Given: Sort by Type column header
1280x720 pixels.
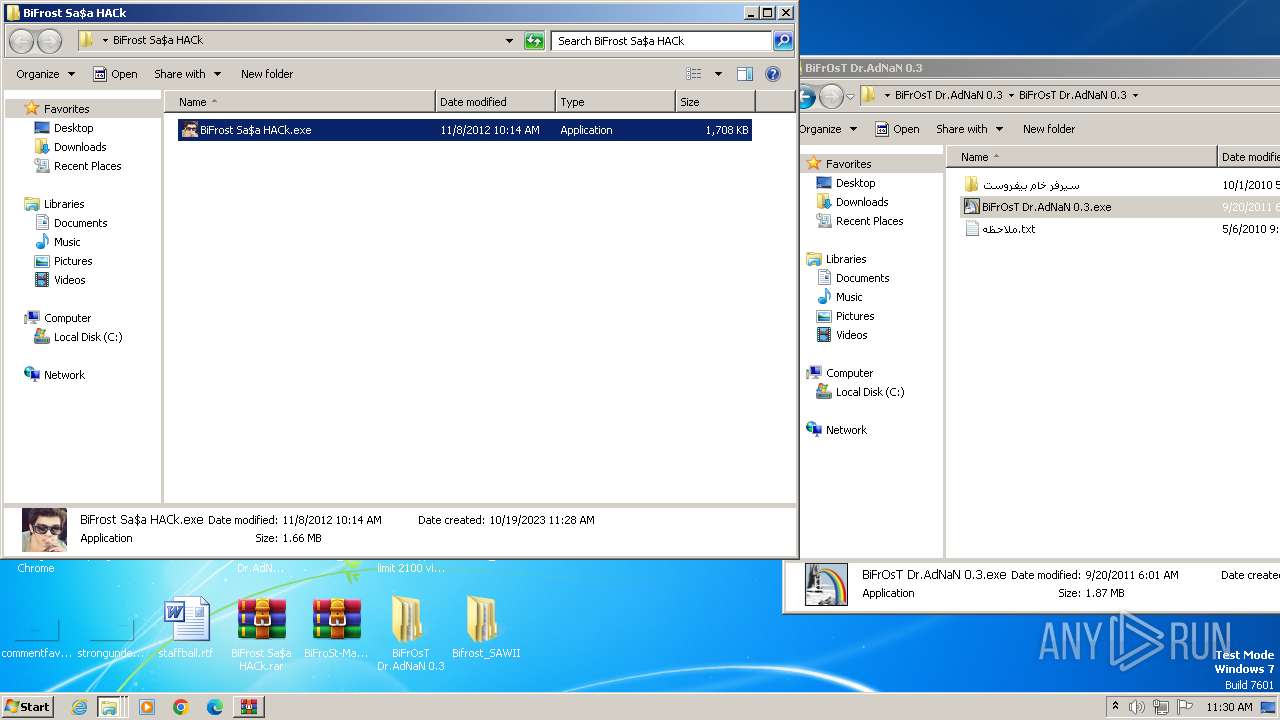Looking at the screenshot, I should click(x=615, y=102).
